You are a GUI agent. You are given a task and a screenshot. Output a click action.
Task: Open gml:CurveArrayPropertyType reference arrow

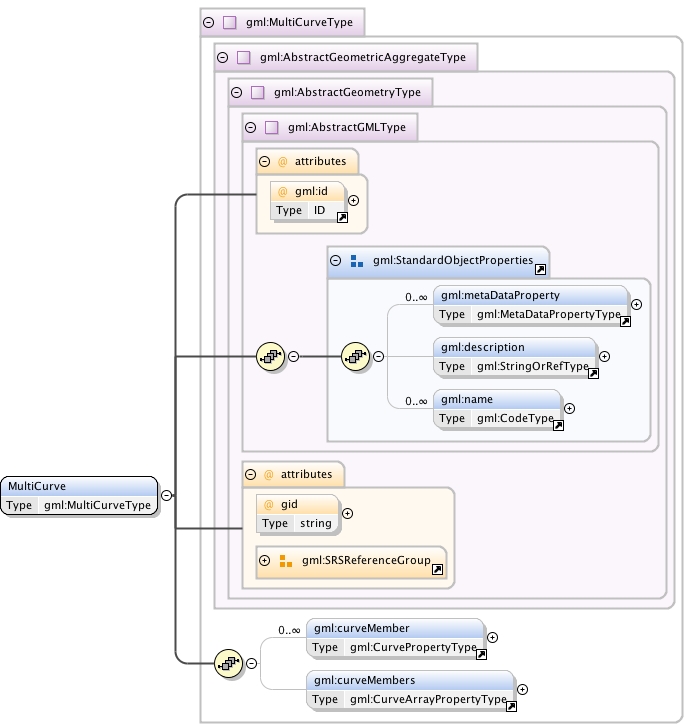tap(511, 706)
